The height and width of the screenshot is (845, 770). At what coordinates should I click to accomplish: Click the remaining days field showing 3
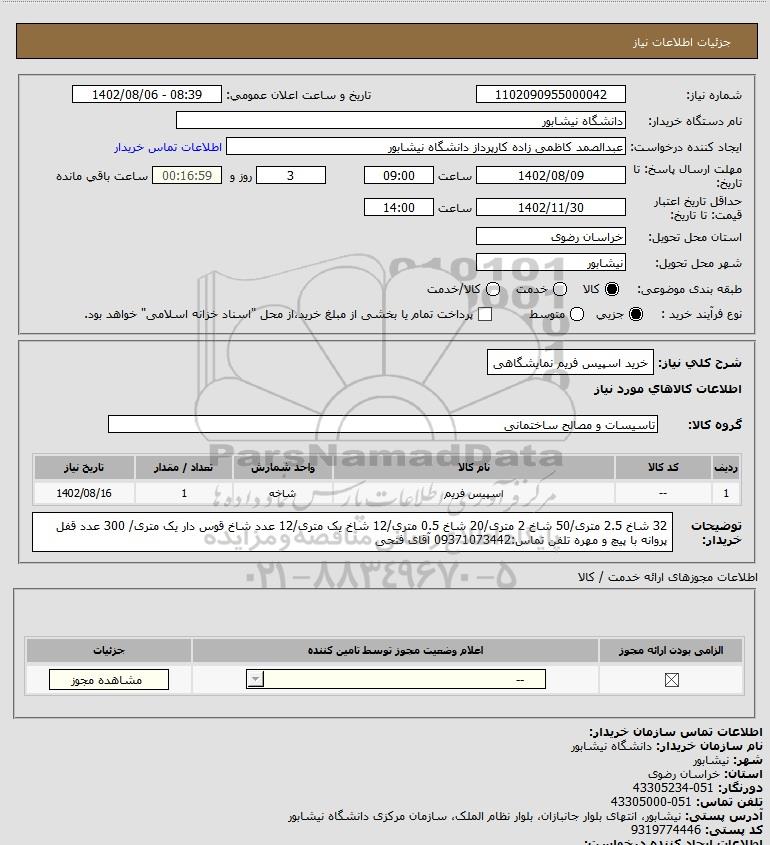coord(290,175)
